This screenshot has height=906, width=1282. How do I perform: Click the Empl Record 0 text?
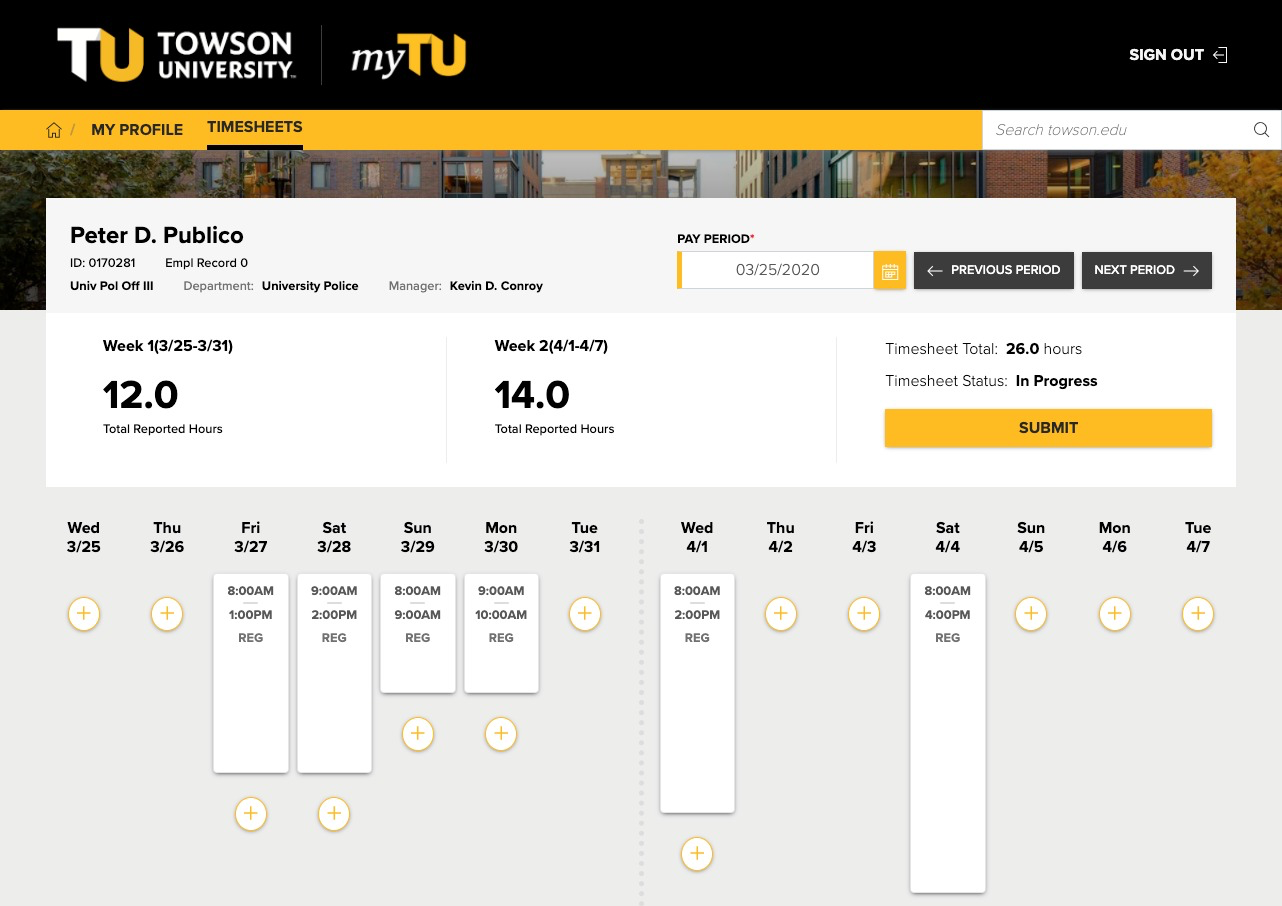point(207,263)
